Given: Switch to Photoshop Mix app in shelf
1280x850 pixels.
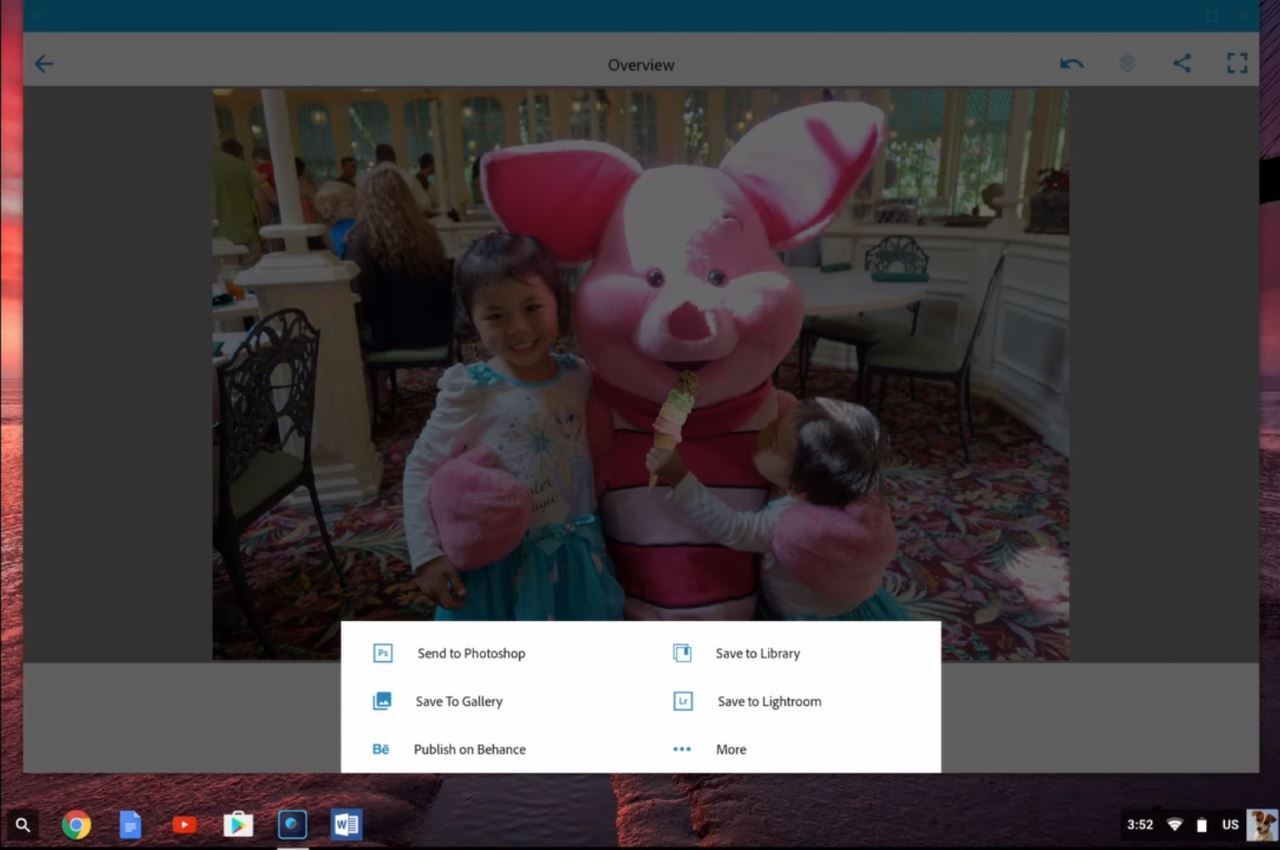Looking at the screenshot, I should tap(292, 825).
